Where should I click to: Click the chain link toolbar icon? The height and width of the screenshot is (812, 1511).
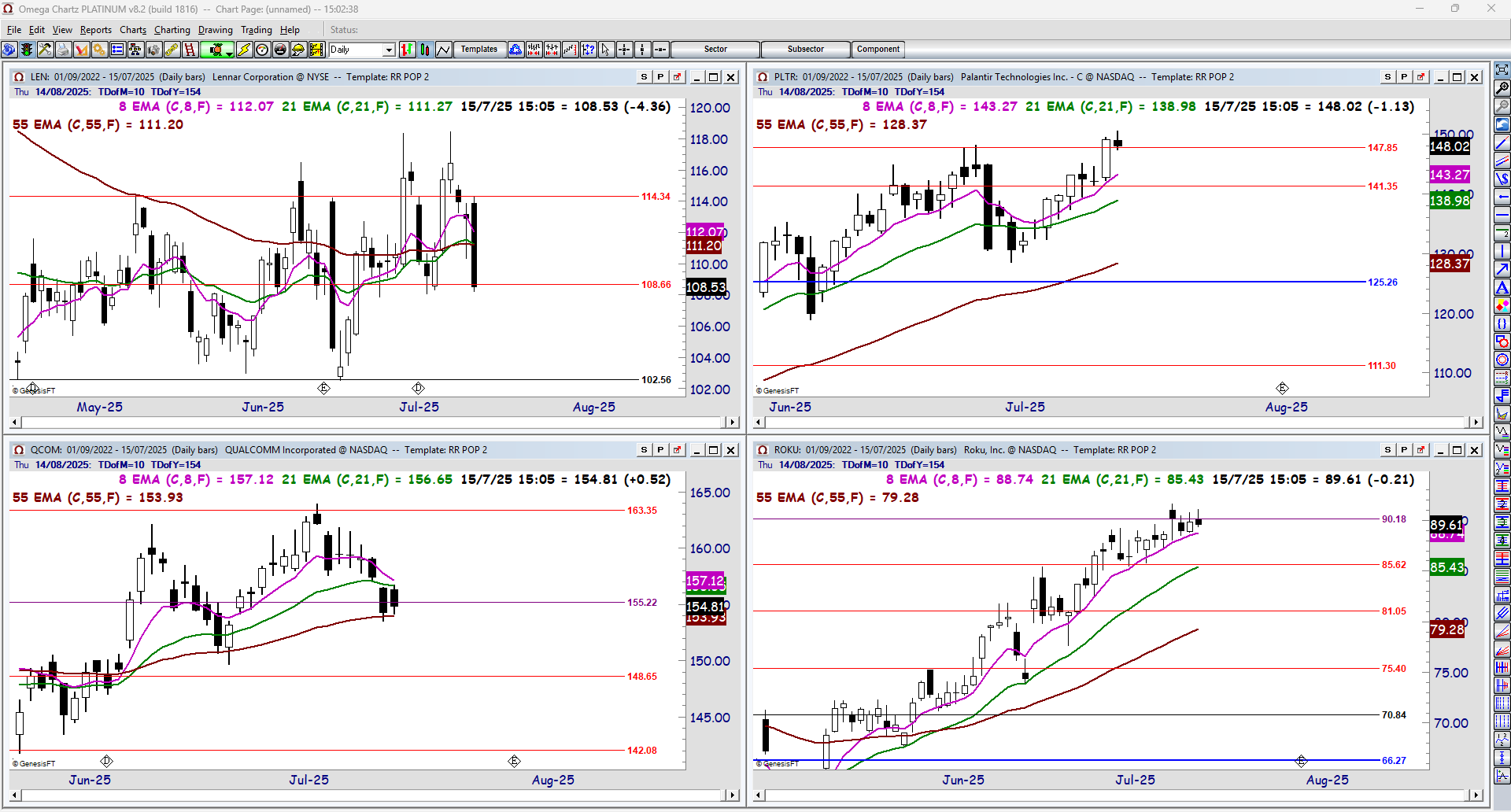[x=172, y=50]
